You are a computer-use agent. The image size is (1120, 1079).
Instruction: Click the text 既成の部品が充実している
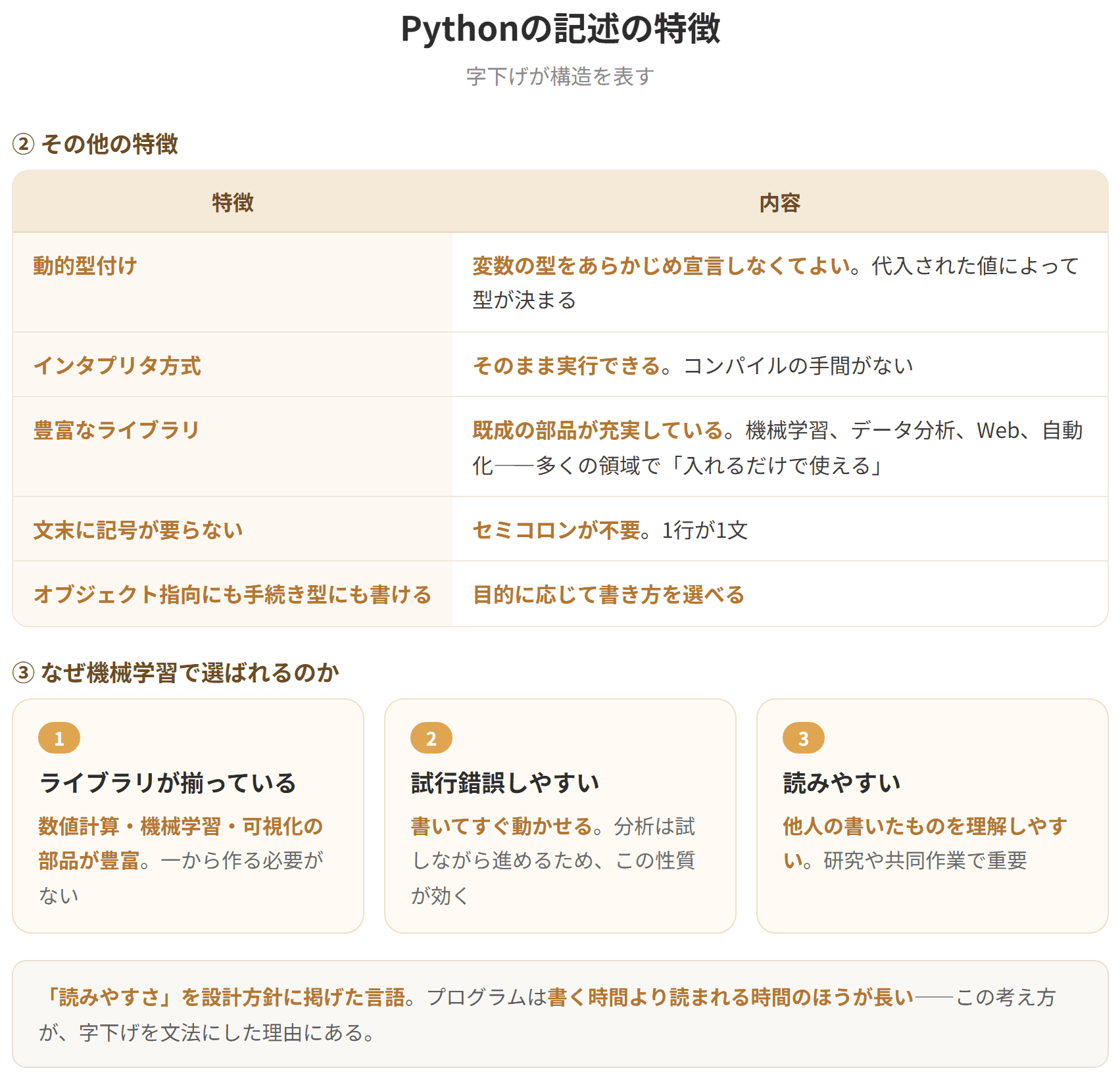[x=598, y=430]
